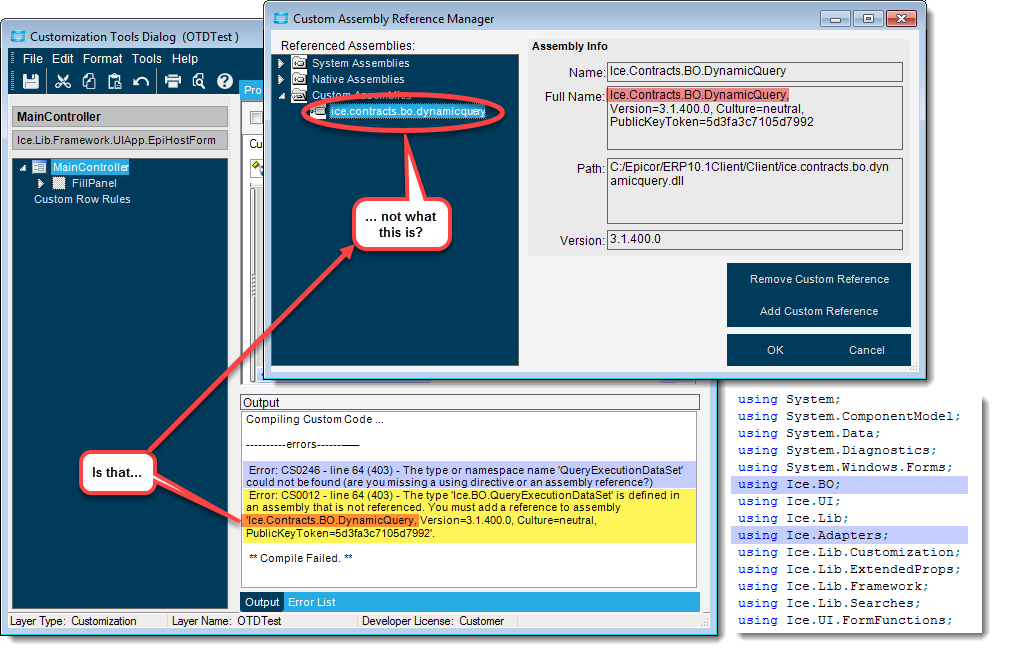Click Cancel in the Reference Manager
Viewport: 1020px width, 651px height.
click(x=866, y=350)
